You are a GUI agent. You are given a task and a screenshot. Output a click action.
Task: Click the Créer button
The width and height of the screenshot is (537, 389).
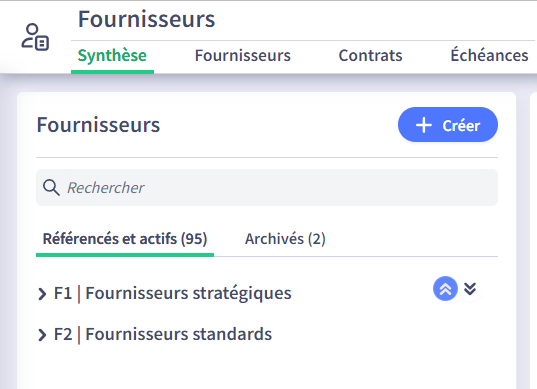(448, 125)
